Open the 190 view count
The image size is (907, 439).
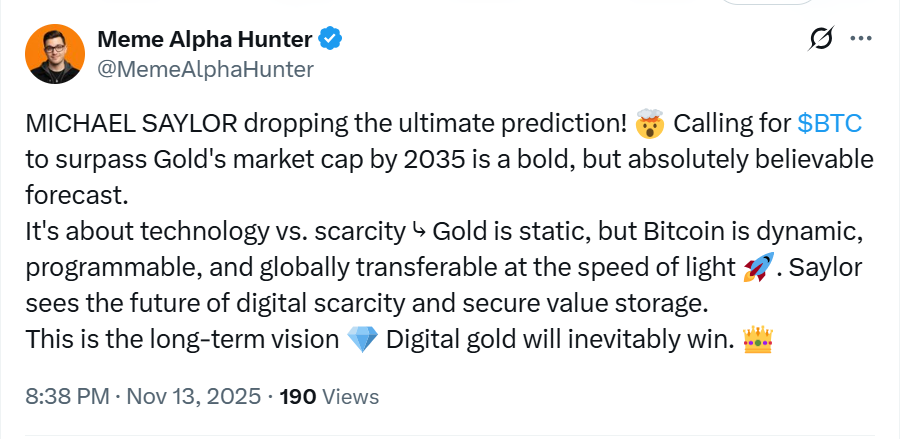[297, 397]
